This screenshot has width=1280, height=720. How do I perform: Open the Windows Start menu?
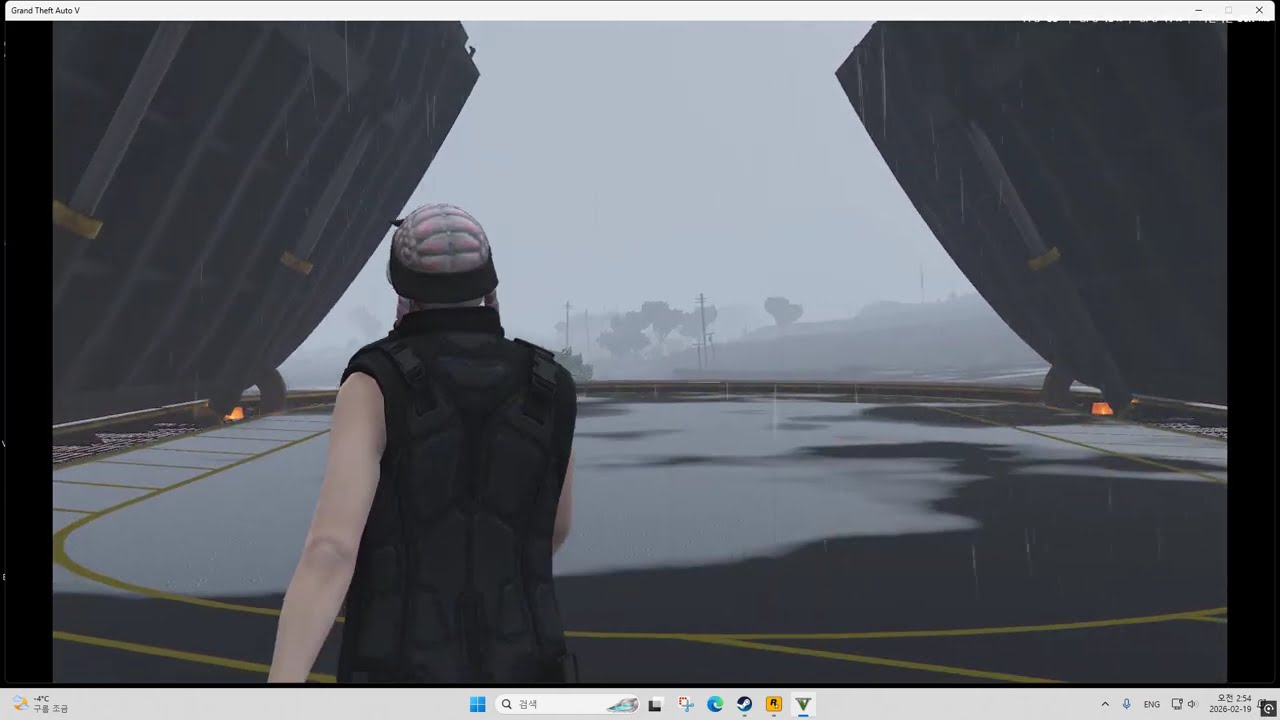point(477,704)
